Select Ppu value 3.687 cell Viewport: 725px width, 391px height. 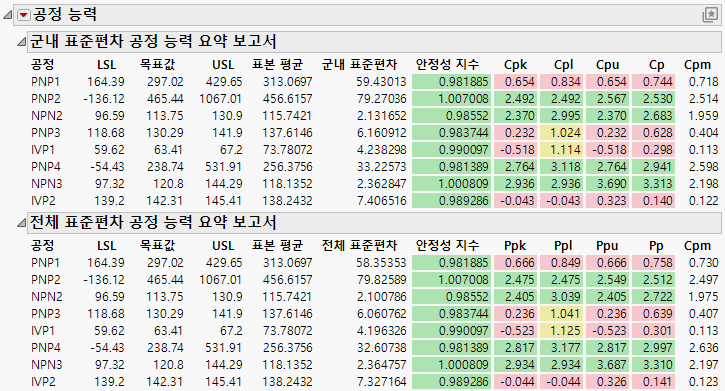608,365
